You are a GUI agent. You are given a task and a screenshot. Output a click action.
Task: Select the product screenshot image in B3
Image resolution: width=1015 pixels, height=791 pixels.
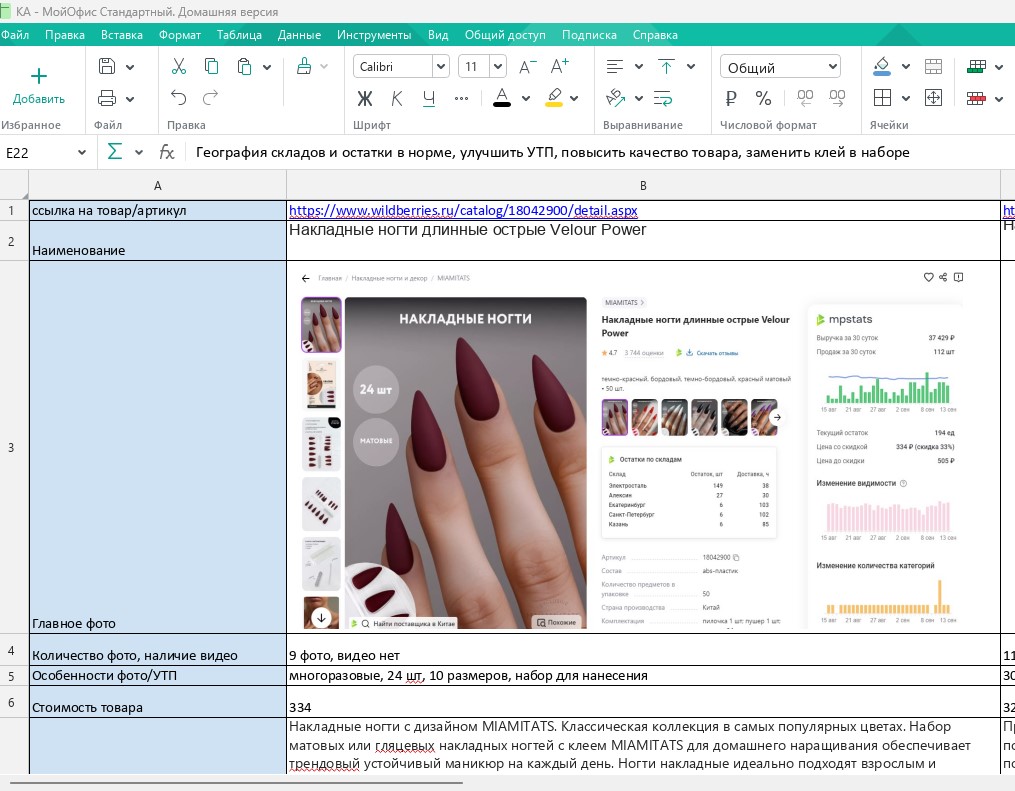point(632,450)
